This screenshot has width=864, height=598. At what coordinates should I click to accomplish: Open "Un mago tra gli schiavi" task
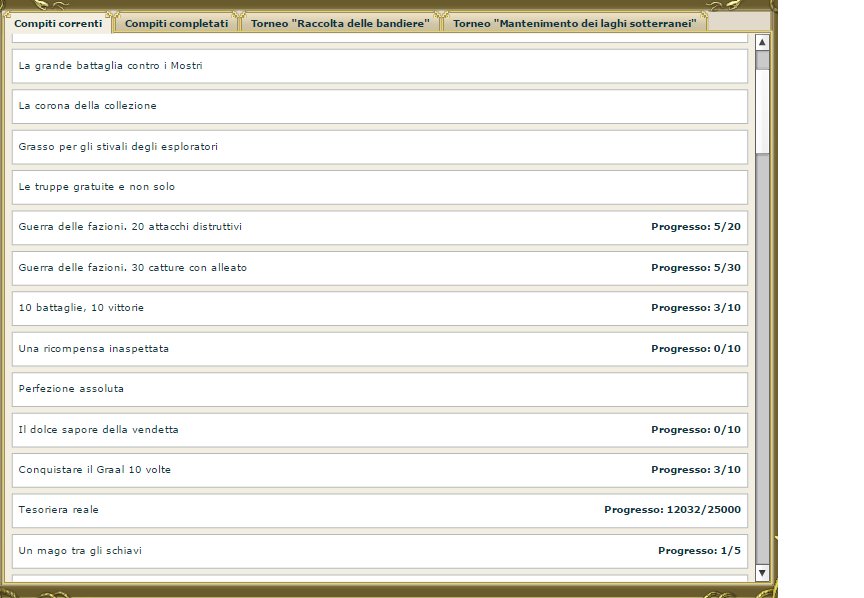pyautogui.click(x=379, y=551)
